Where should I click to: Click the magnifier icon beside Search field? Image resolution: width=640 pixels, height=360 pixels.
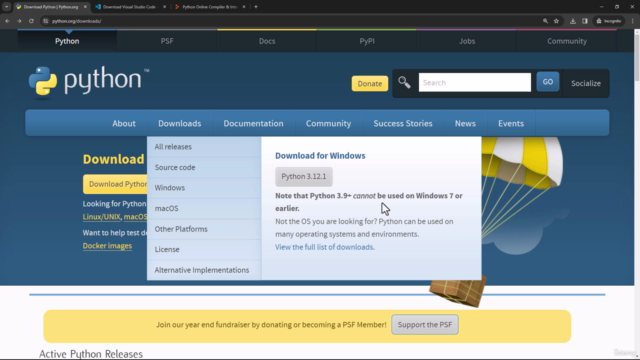click(x=404, y=82)
